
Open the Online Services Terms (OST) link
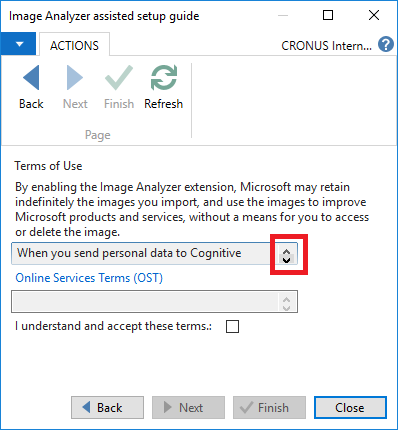(x=89, y=278)
